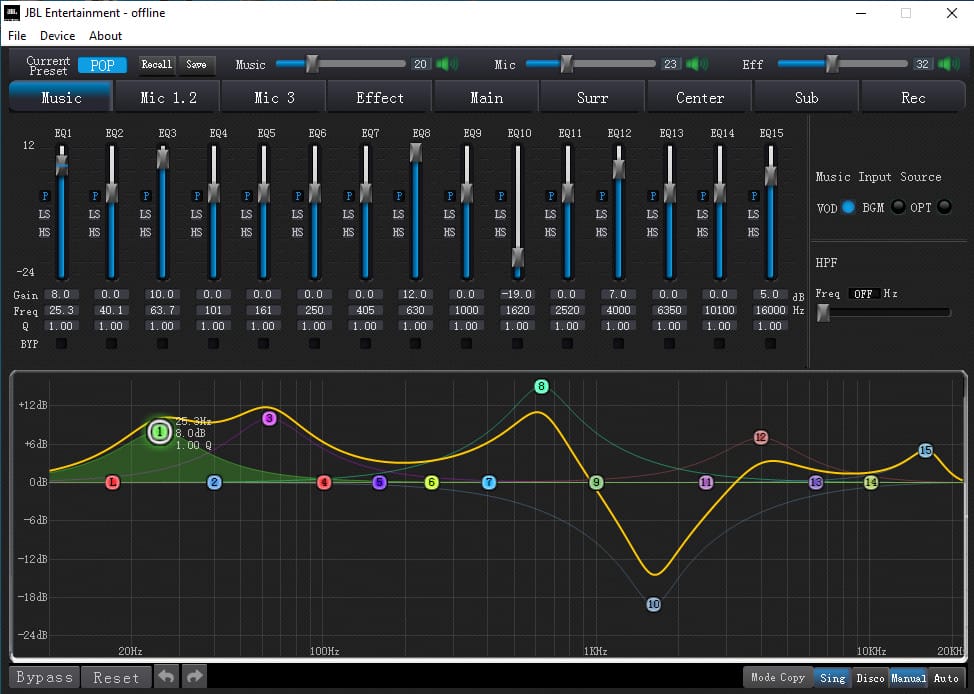Click the redo arrow icon
The height and width of the screenshot is (694, 974).
point(194,676)
